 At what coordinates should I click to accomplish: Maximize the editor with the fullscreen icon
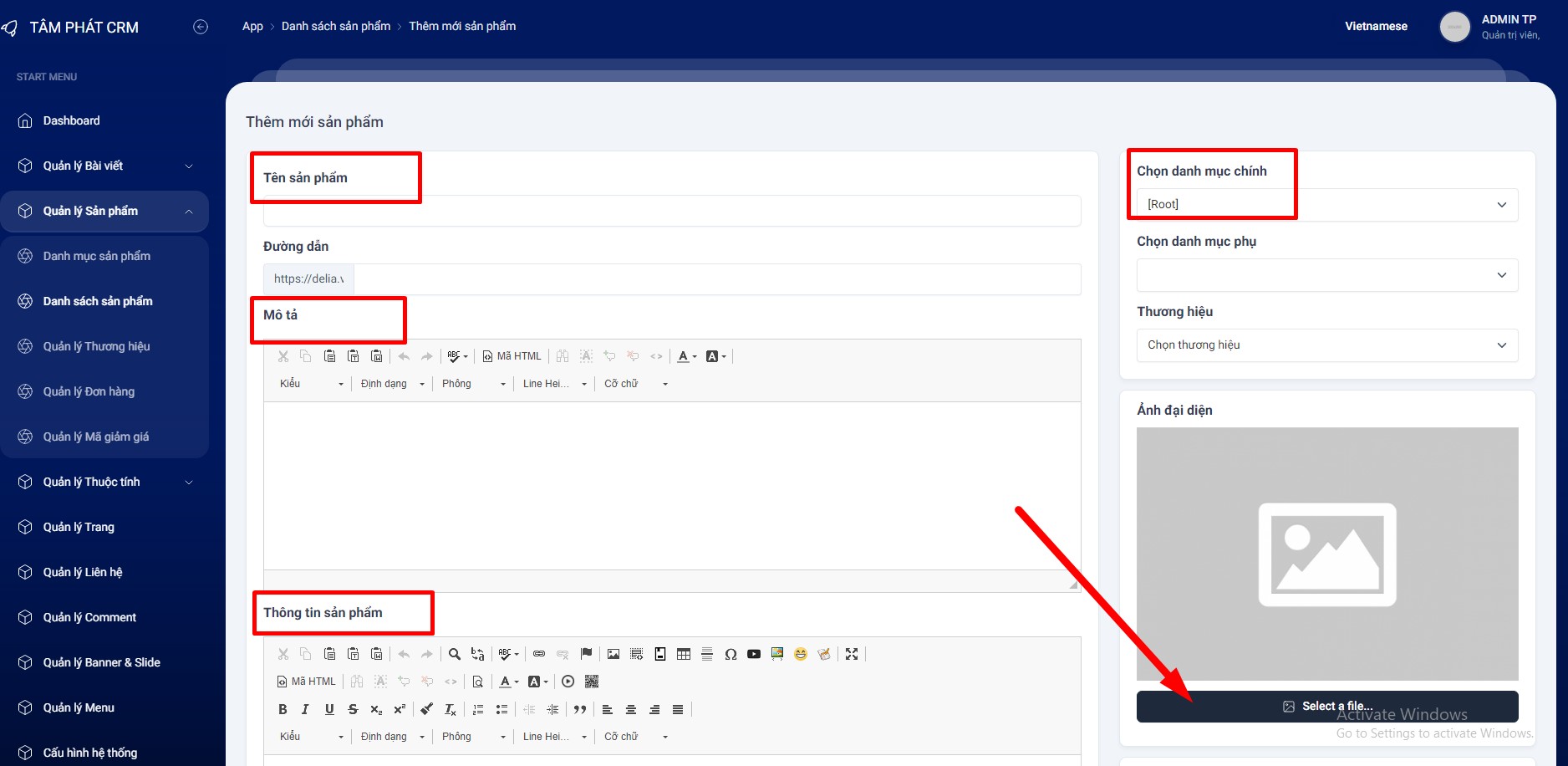[x=852, y=654]
